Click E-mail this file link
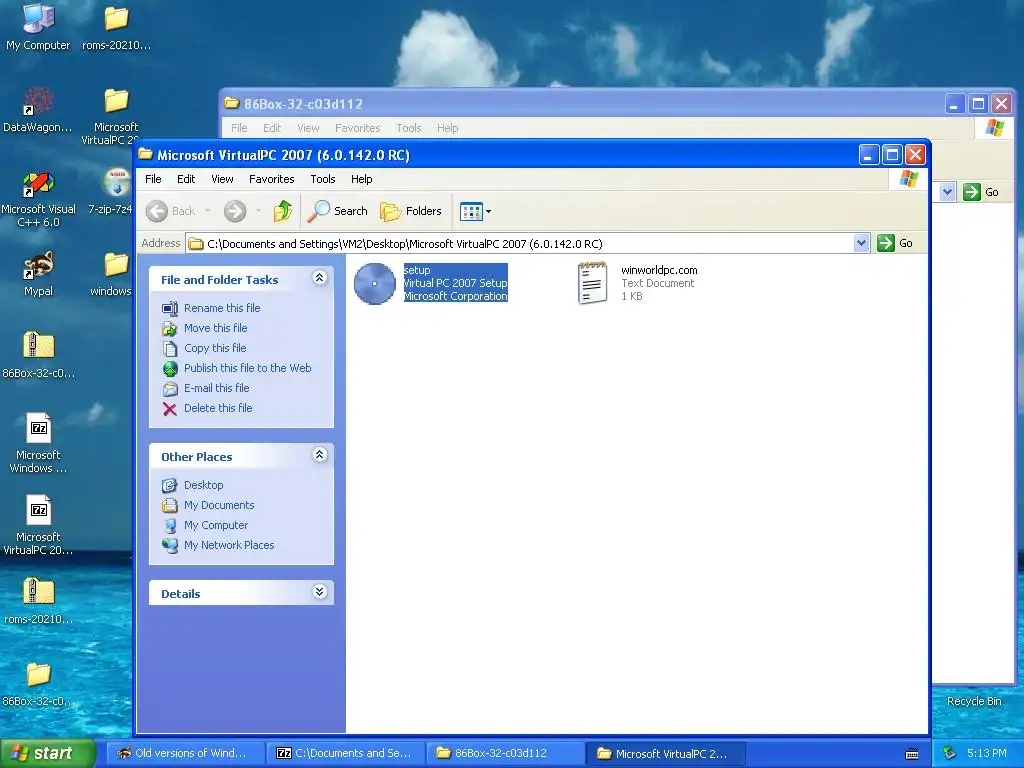This screenshot has height=768, width=1024. 217,388
